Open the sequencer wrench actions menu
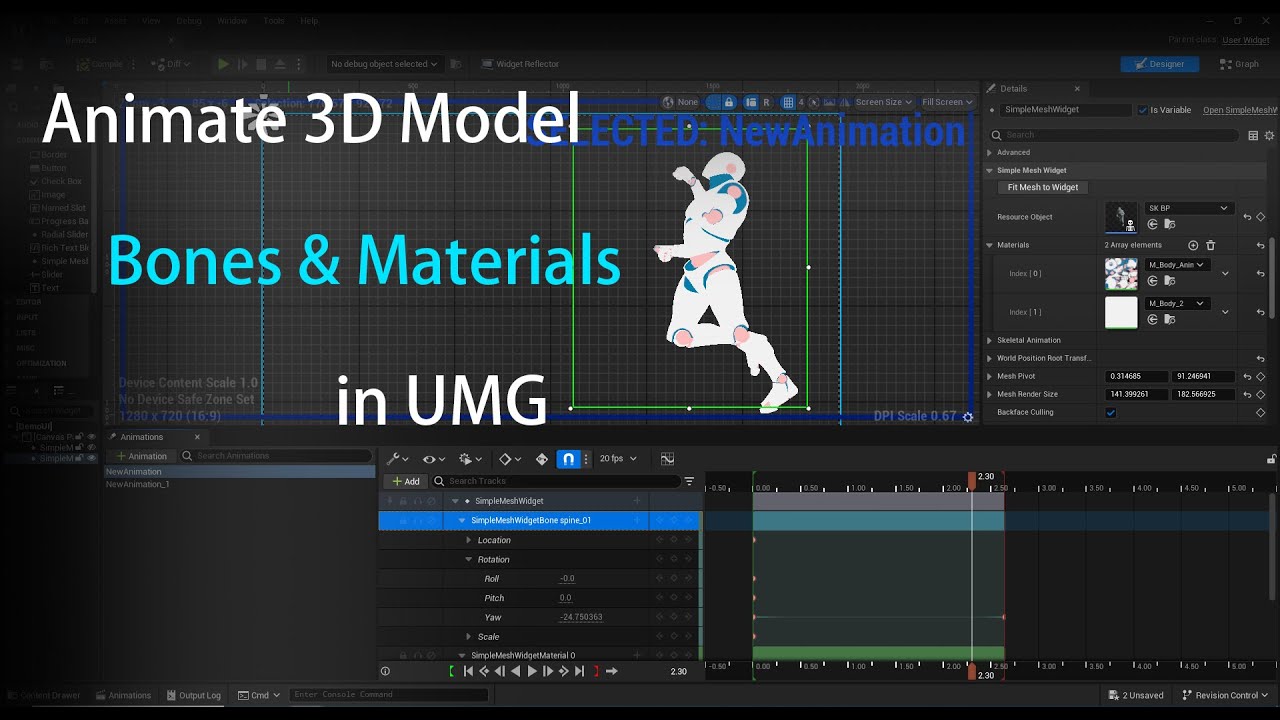Screen dimensions: 1280x720 pos(397,459)
